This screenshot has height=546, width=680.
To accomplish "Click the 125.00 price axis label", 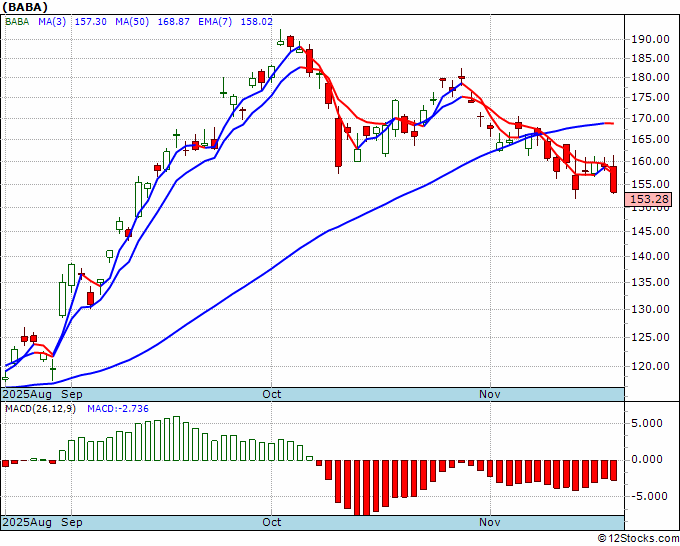I will click(651, 337).
